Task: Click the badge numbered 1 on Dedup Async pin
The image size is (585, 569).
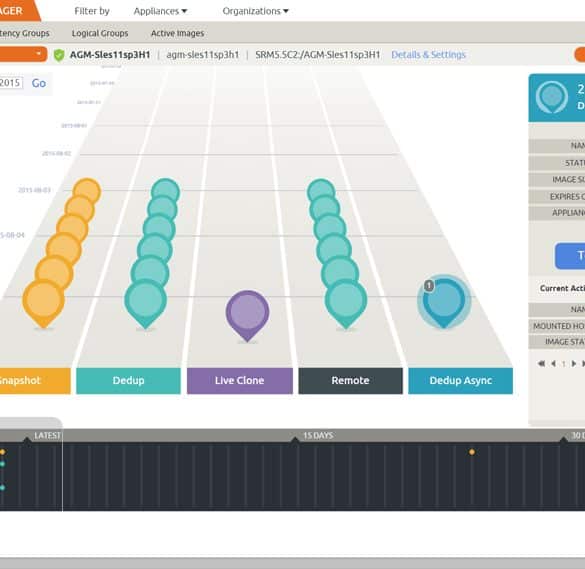Action: click(x=429, y=286)
